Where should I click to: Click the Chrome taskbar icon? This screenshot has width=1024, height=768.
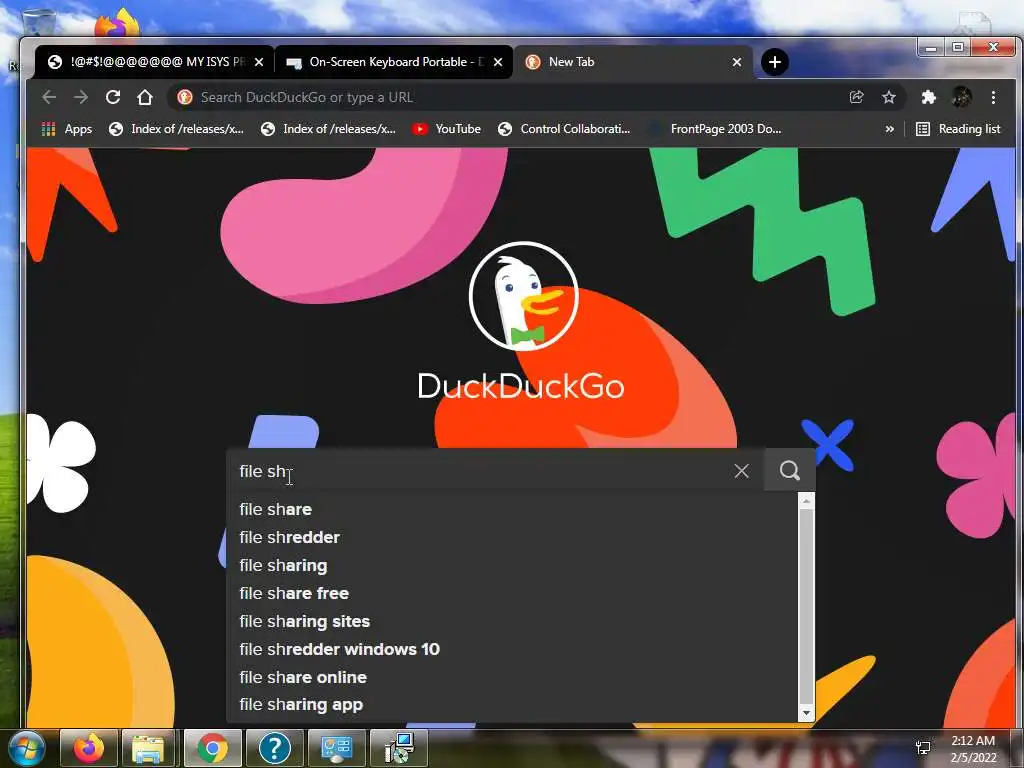click(x=212, y=748)
